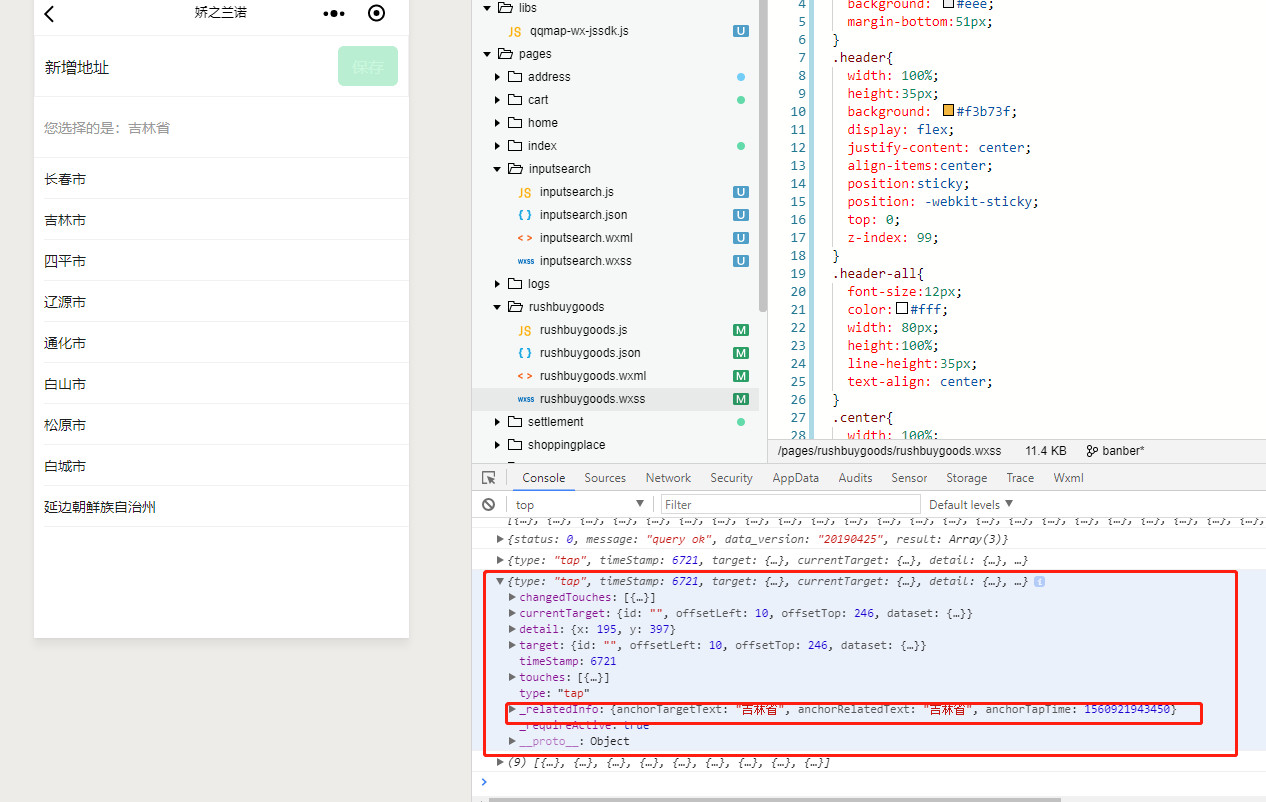Viewport: 1266px width, 802px height.
Task: Open the mini program three-dot menu
Action: coord(335,14)
